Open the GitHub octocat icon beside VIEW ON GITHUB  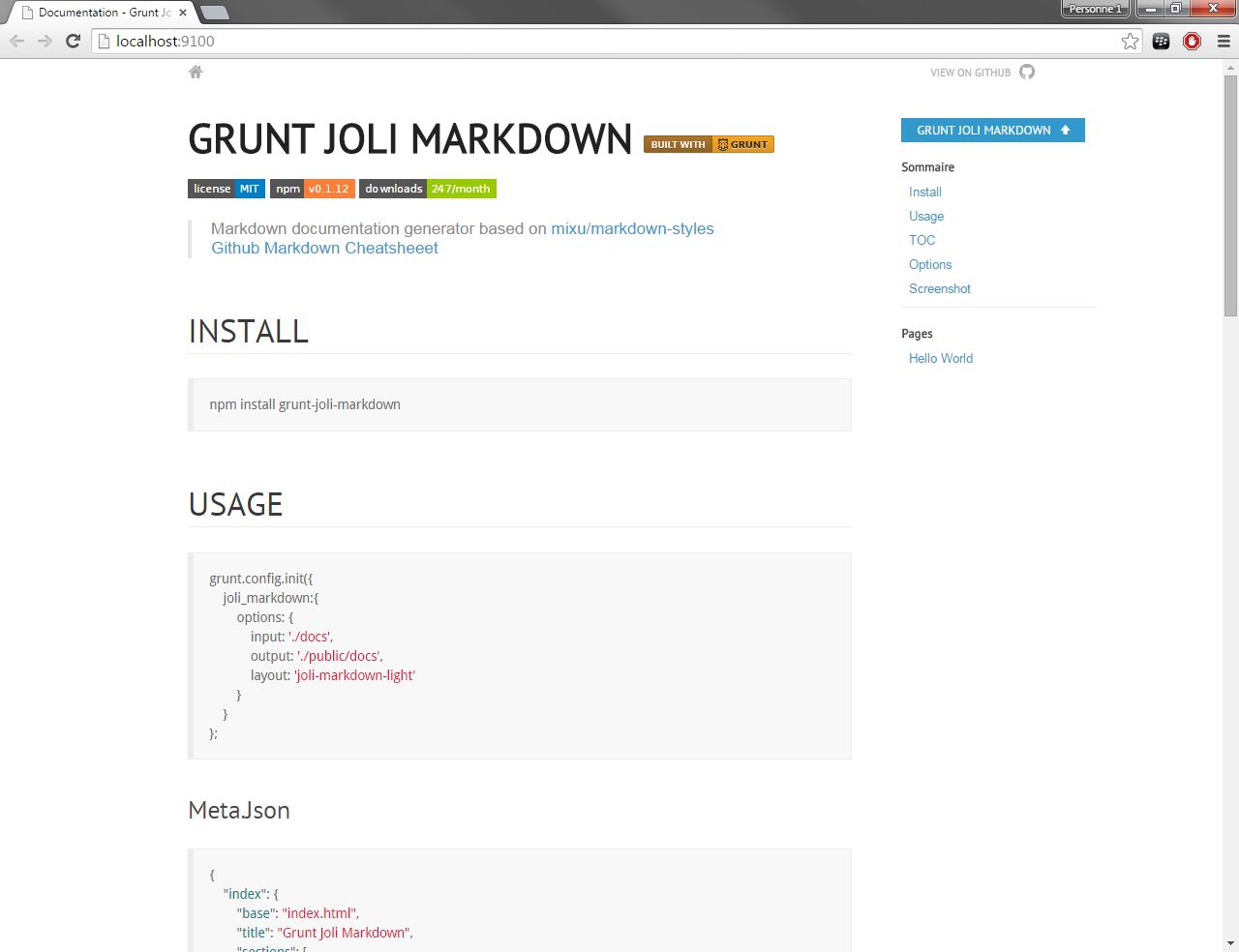pyautogui.click(x=1027, y=72)
